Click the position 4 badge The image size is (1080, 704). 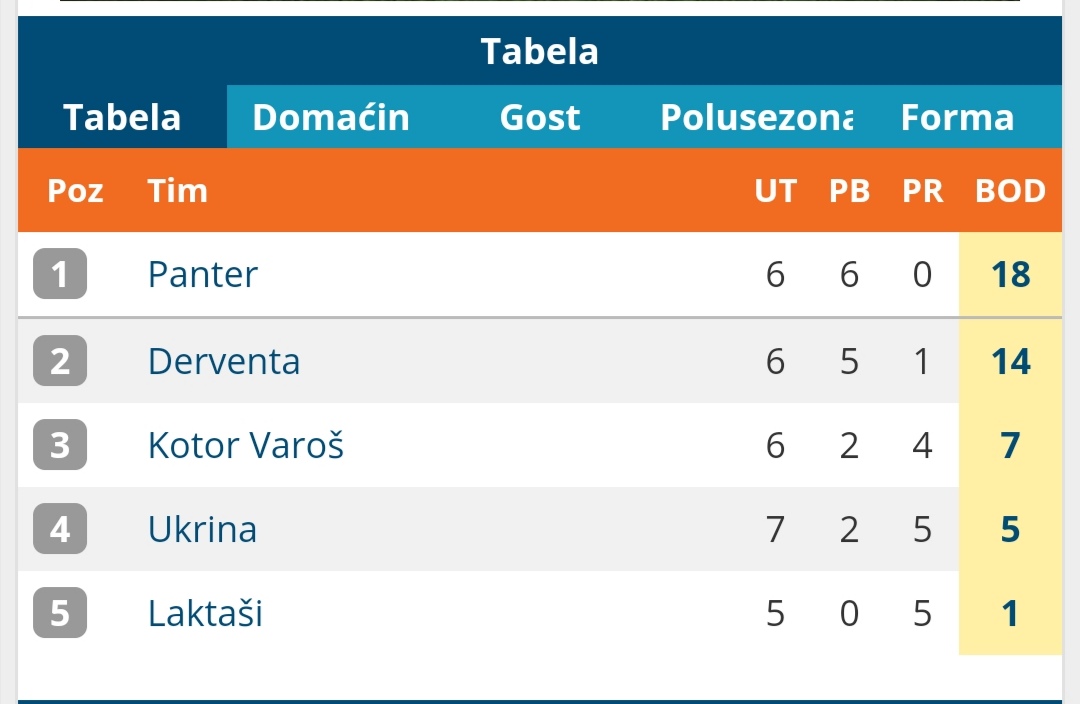[60, 529]
